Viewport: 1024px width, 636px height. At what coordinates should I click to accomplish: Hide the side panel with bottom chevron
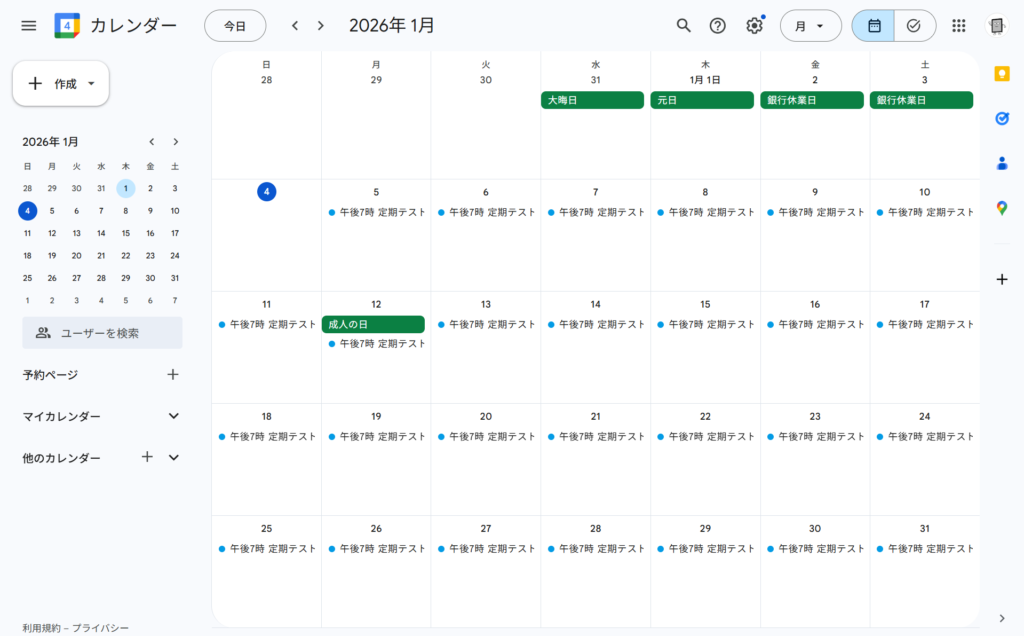[x=1002, y=617]
